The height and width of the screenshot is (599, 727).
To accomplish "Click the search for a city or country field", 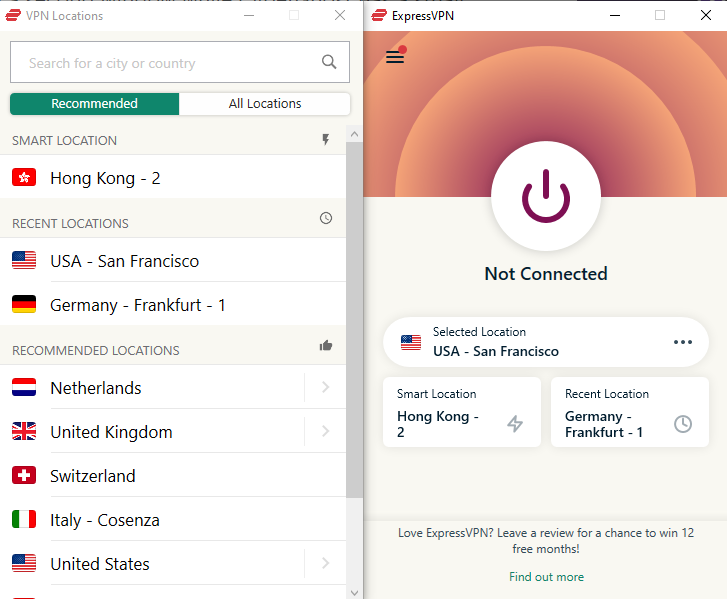I will click(x=180, y=62).
